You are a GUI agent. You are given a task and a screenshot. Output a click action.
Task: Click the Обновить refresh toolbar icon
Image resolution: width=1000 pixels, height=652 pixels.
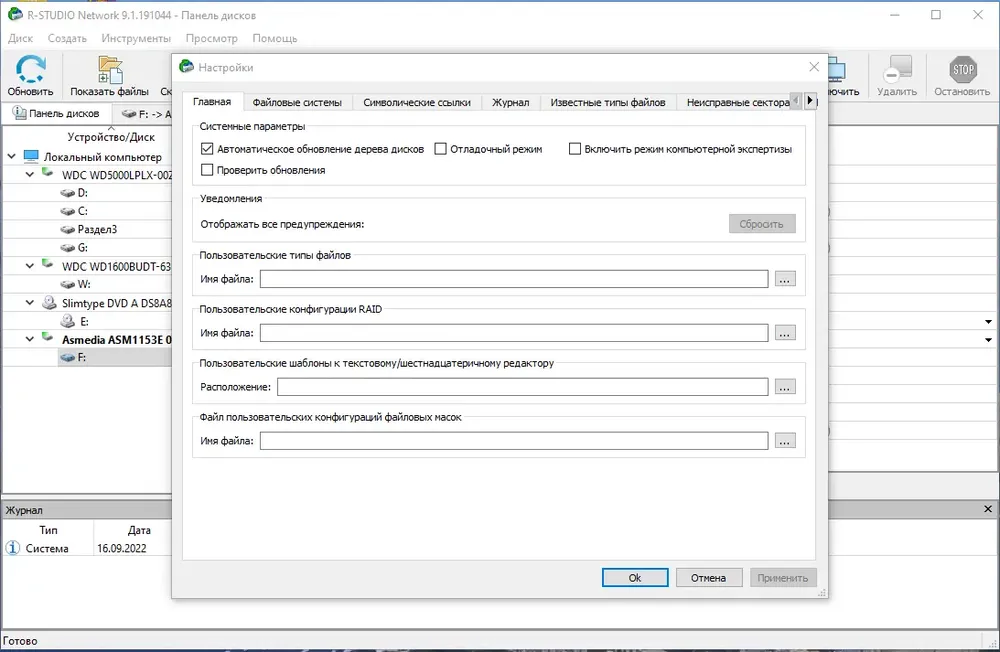[30, 69]
